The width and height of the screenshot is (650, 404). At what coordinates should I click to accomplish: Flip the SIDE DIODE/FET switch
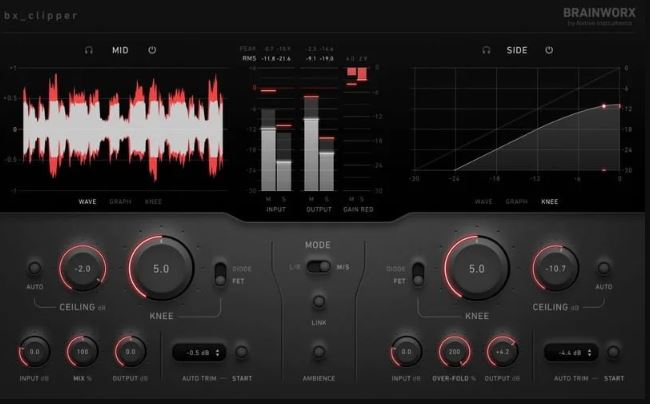pos(418,274)
